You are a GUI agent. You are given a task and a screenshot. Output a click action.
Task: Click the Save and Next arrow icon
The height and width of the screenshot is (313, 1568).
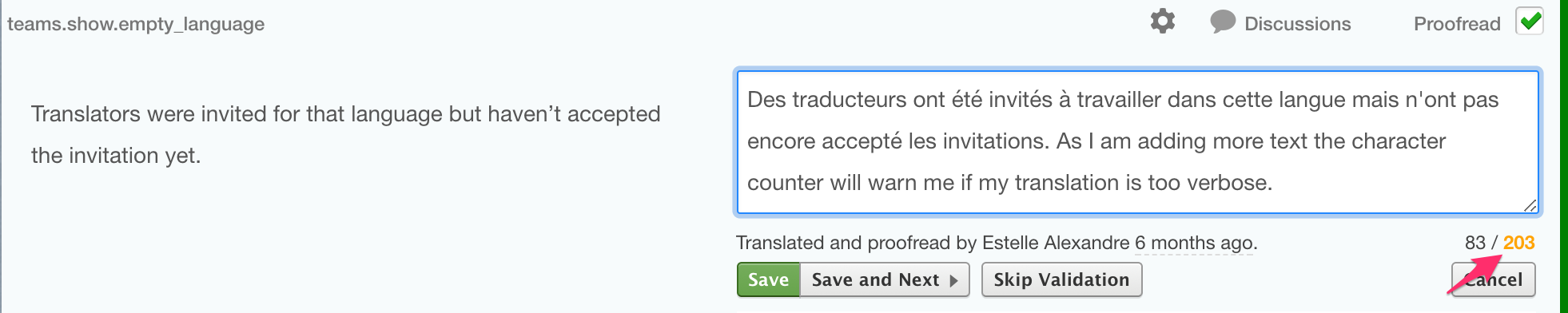tap(953, 280)
